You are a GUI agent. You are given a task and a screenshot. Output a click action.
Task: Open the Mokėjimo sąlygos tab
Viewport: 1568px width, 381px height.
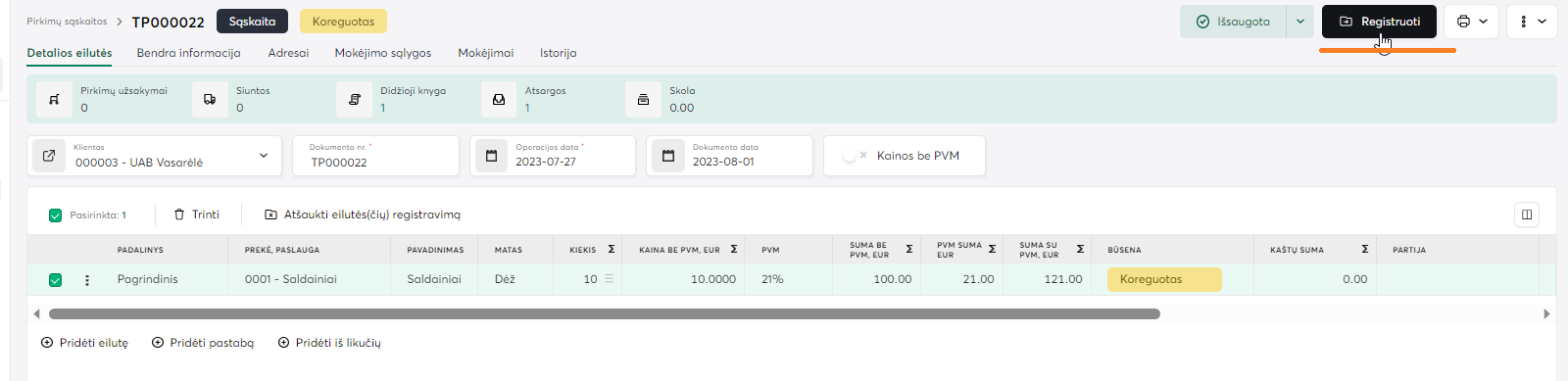[x=383, y=53]
